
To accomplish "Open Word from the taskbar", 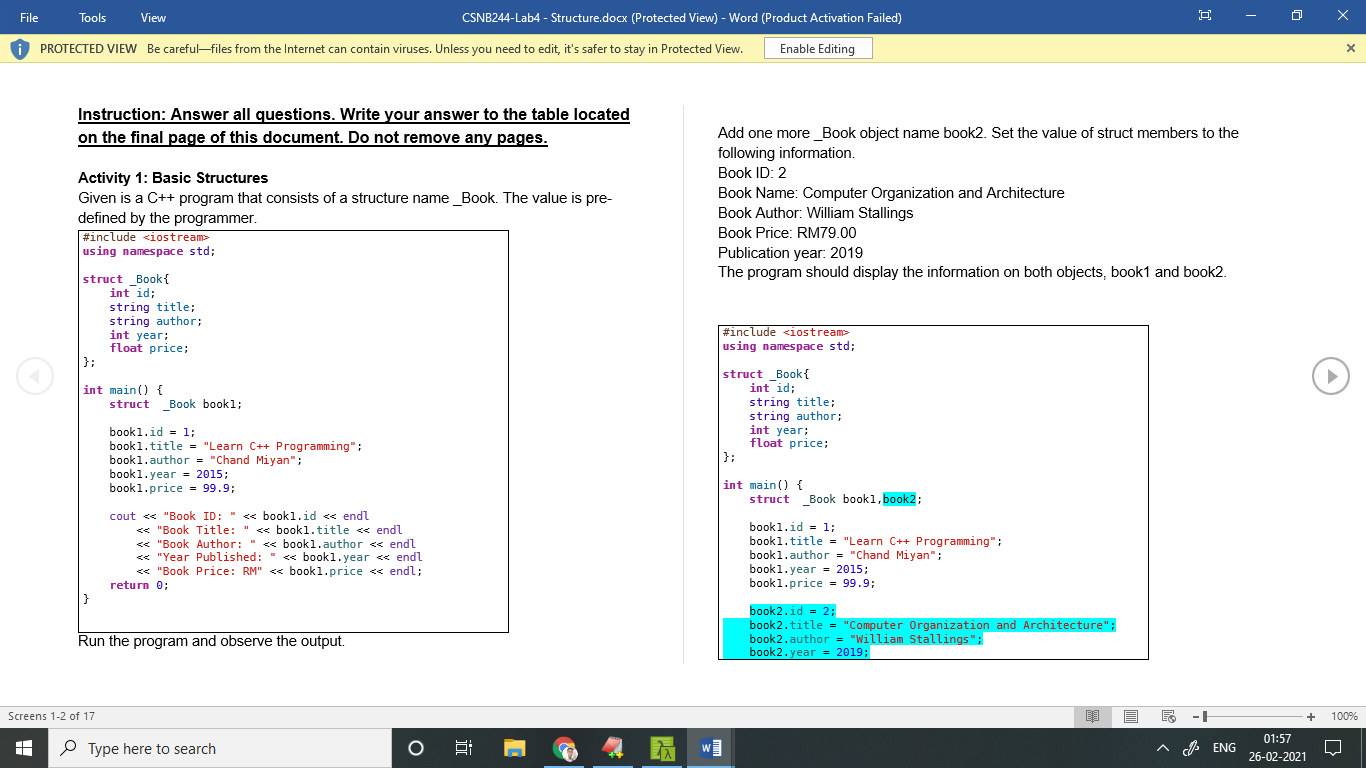I will 709,747.
